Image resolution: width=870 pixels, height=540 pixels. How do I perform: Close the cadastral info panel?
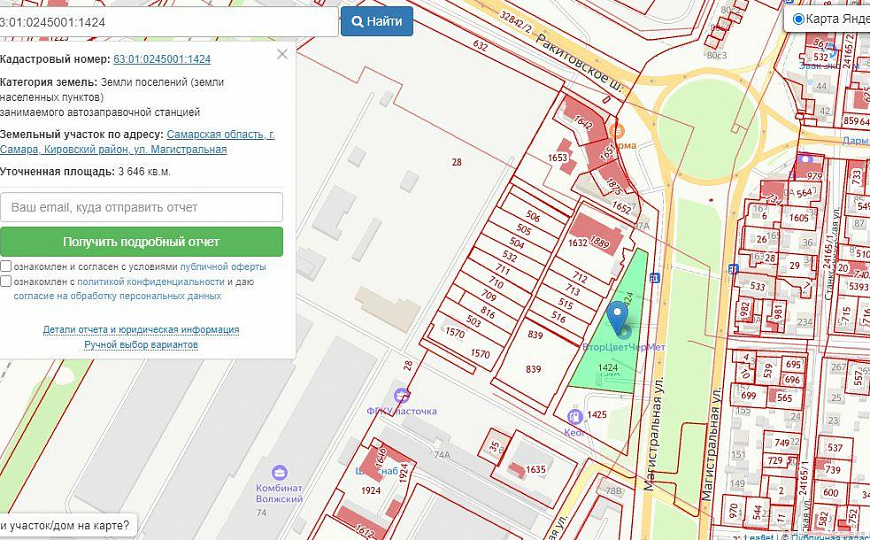point(282,54)
